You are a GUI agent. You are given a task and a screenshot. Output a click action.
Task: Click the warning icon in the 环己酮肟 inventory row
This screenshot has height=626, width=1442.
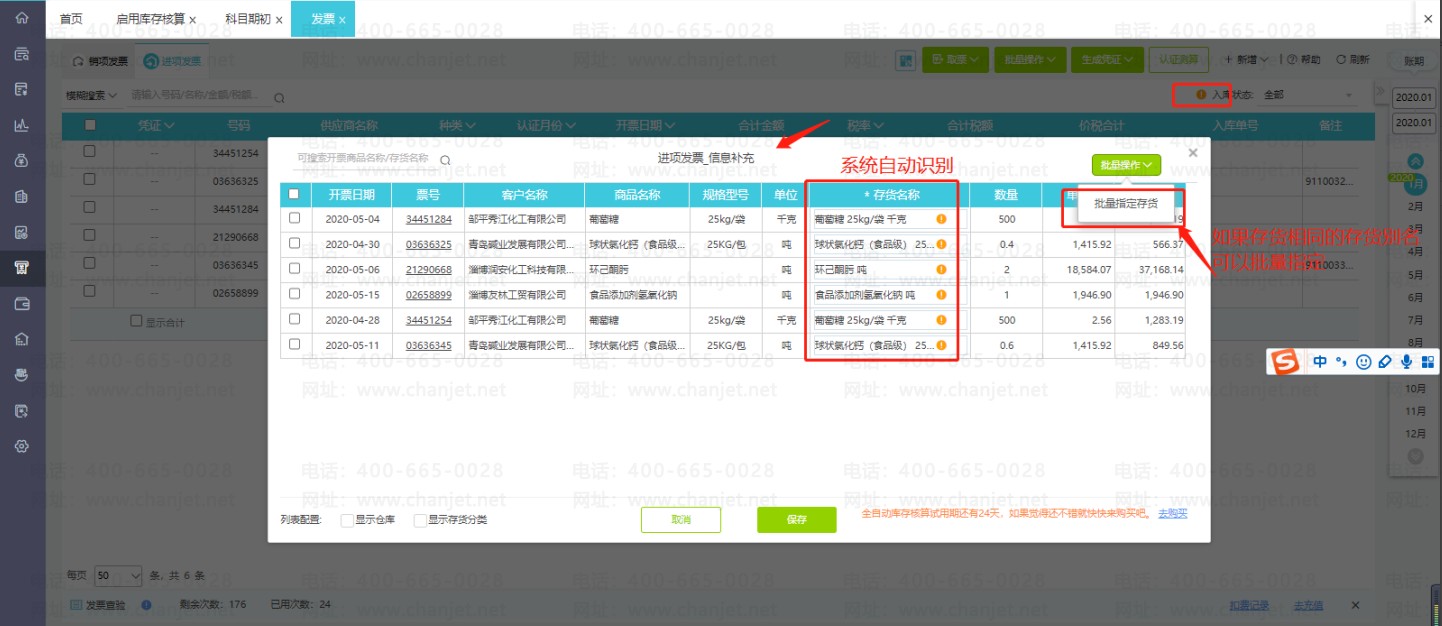click(x=941, y=270)
